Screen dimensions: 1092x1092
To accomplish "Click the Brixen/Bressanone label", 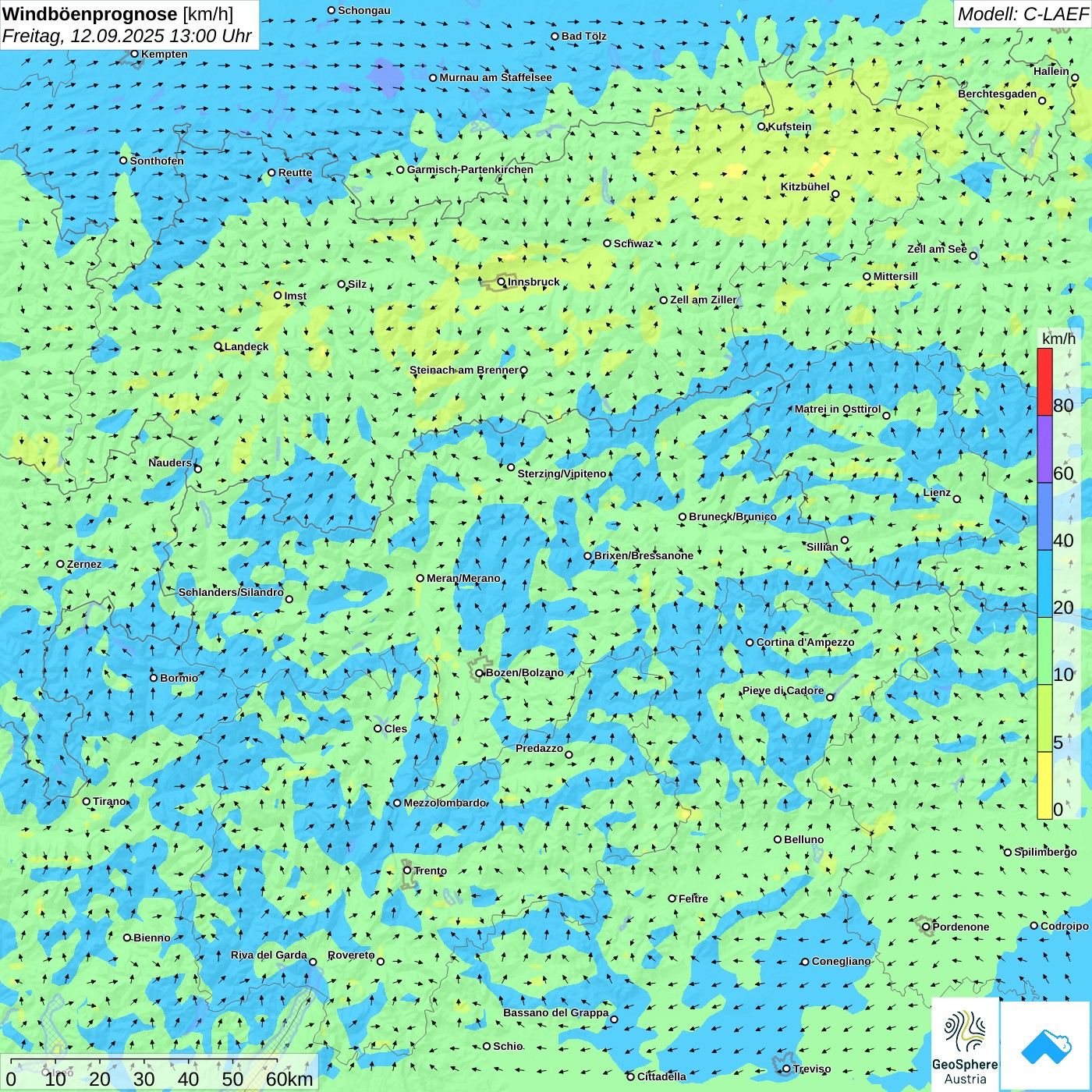I will pos(644,555).
